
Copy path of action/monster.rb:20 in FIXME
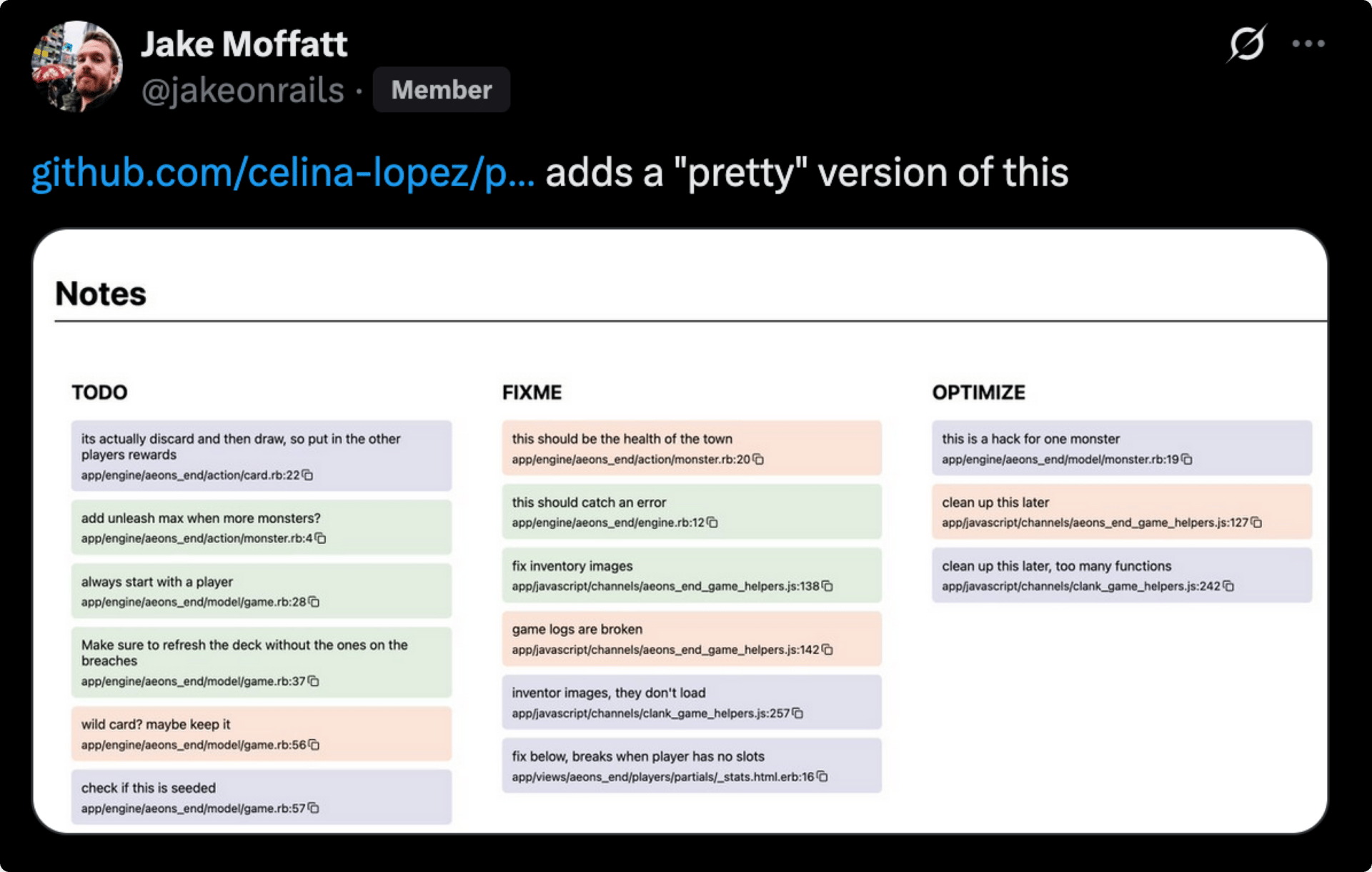click(x=758, y=460)
